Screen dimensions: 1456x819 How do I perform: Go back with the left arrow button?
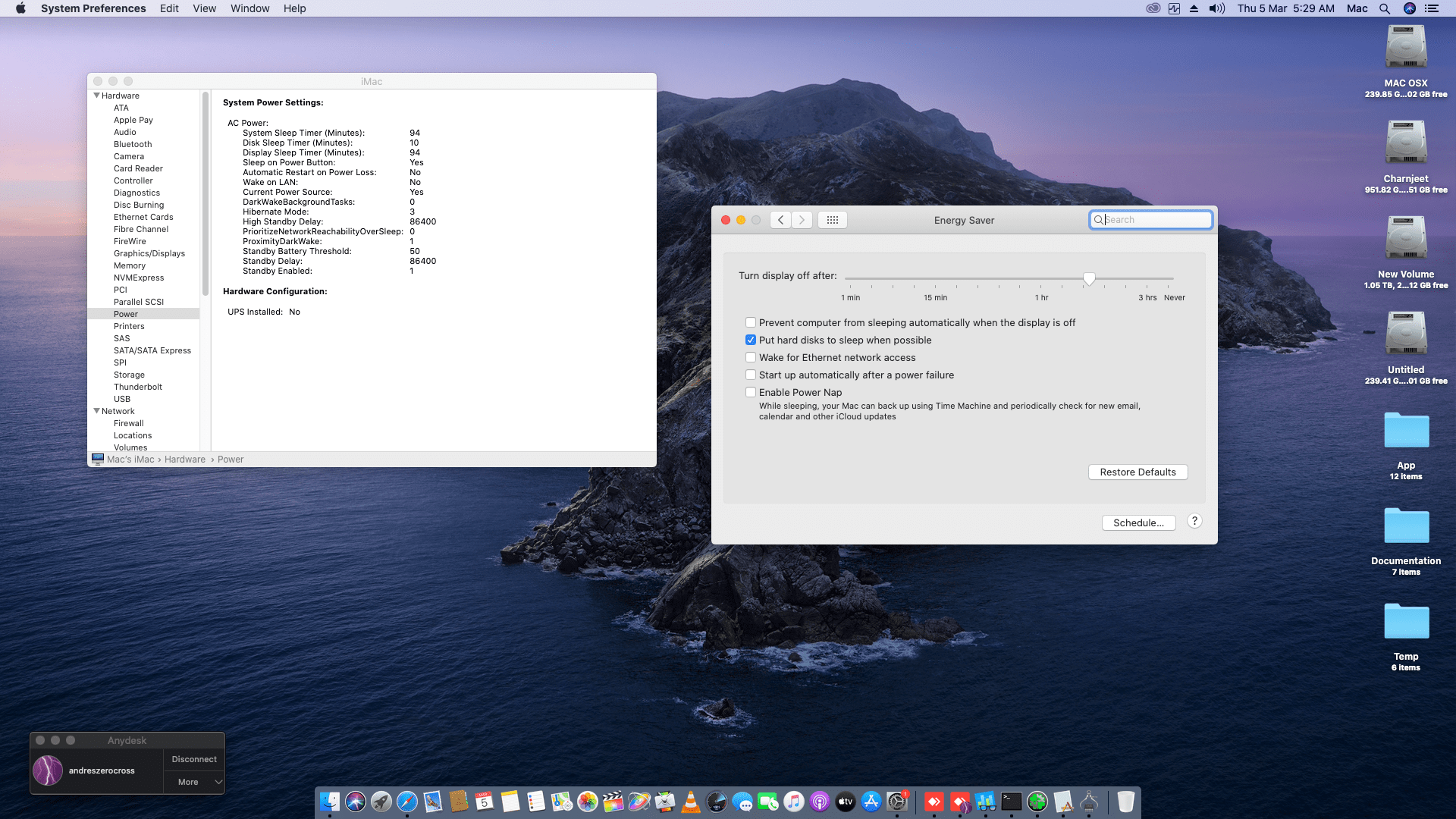[x=780, y=220]
